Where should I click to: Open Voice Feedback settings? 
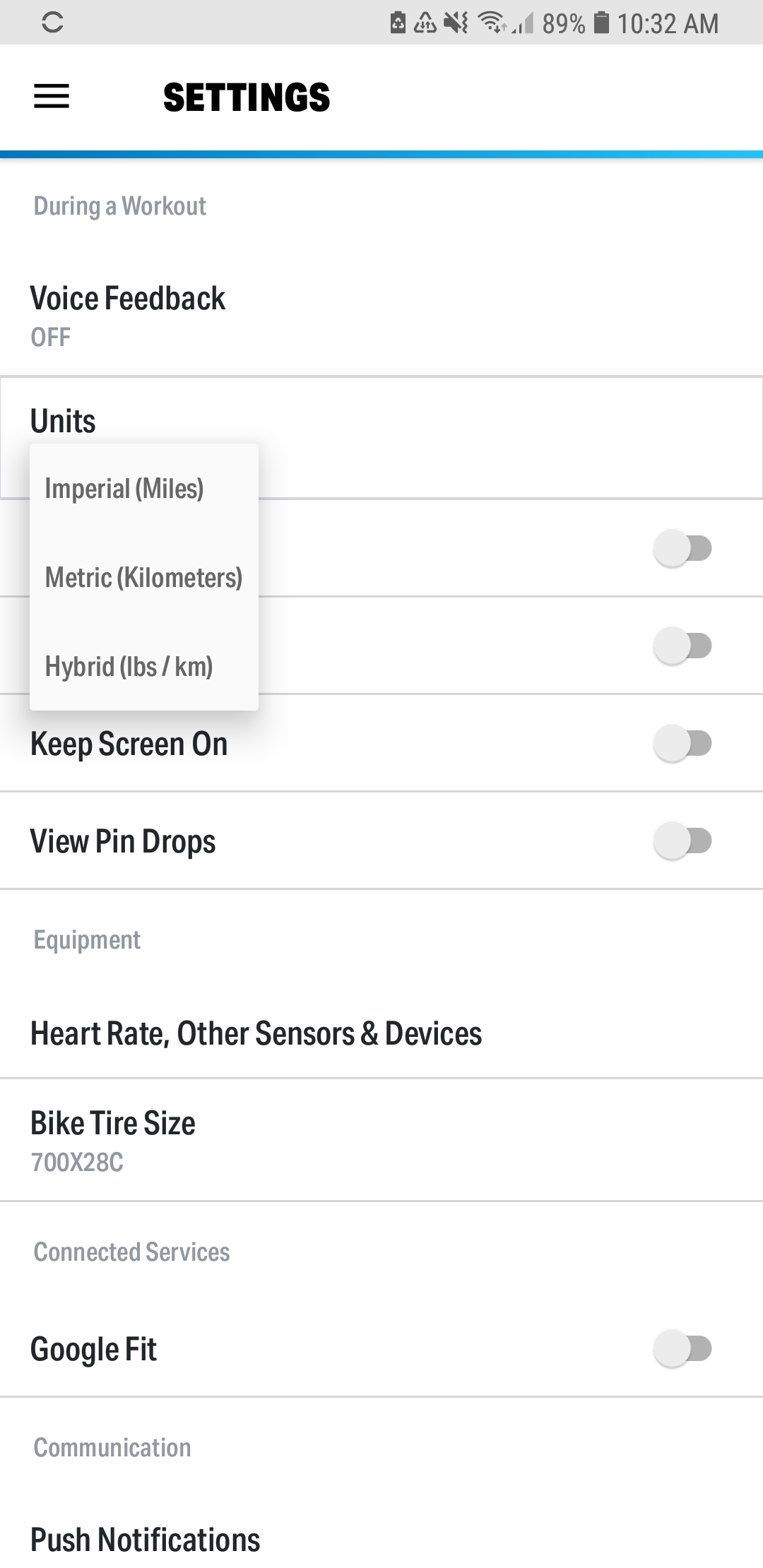click(x=381, y=316)
